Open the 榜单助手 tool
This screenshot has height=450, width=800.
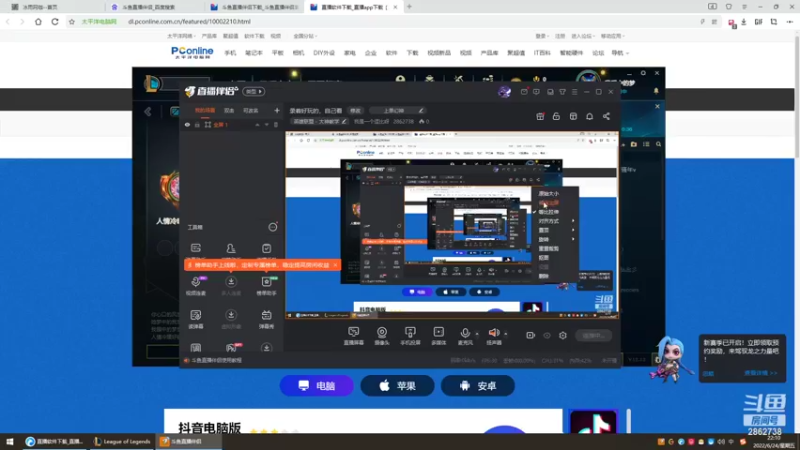pos(266,285)
